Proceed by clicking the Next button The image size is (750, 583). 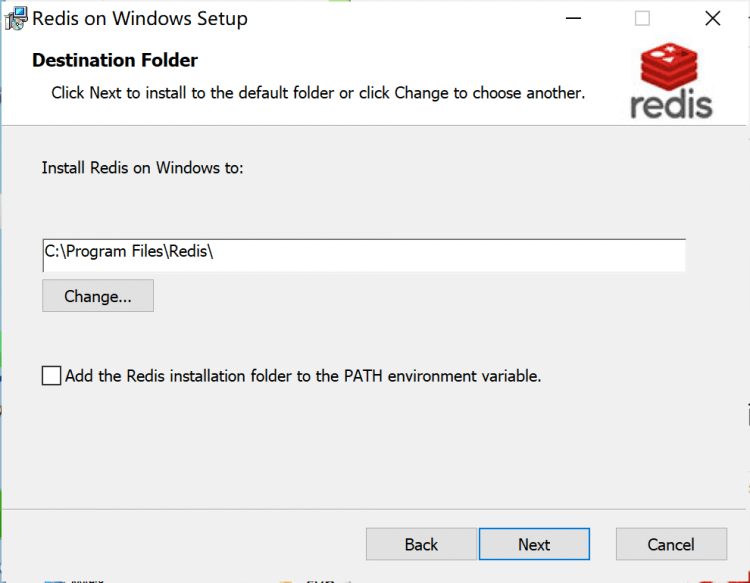pos(534,544)
